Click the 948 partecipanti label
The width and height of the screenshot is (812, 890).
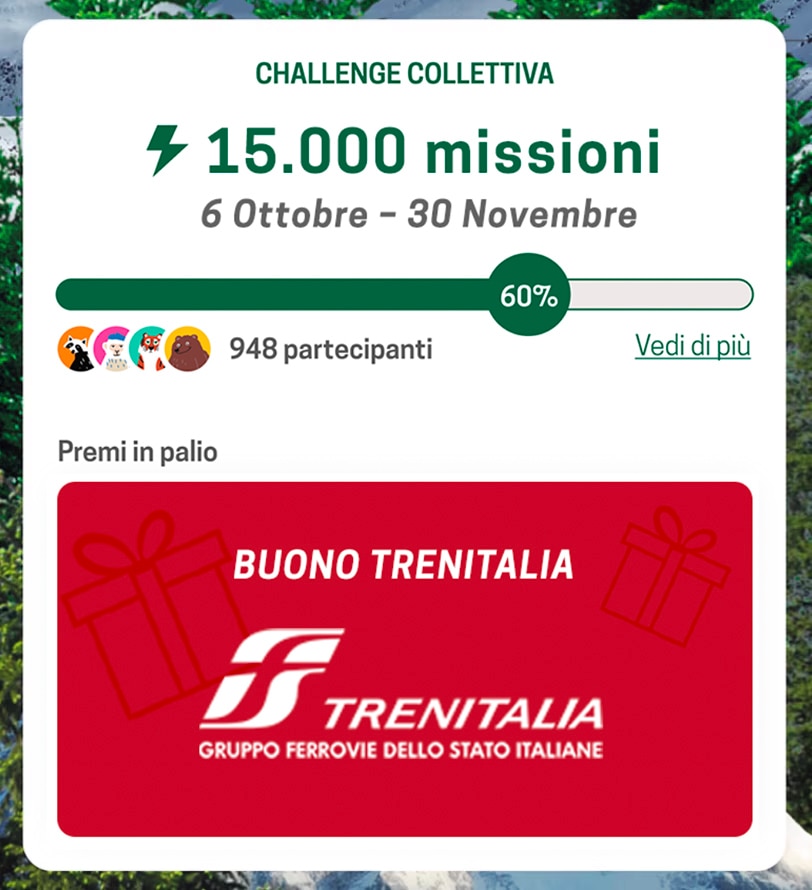pyautogui.click(x=331, y=349)
